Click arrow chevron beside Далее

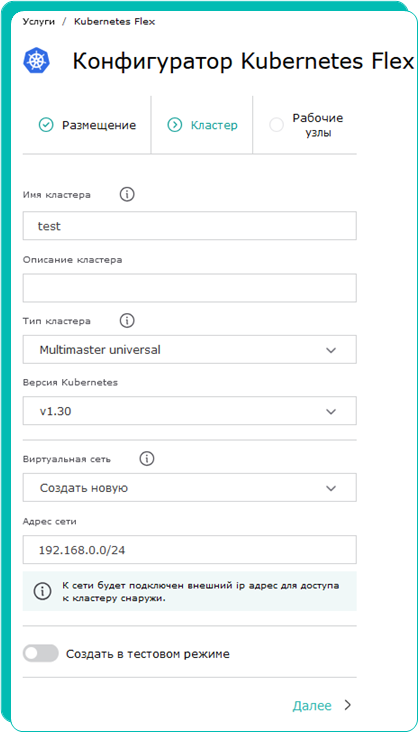click(347, 705)
